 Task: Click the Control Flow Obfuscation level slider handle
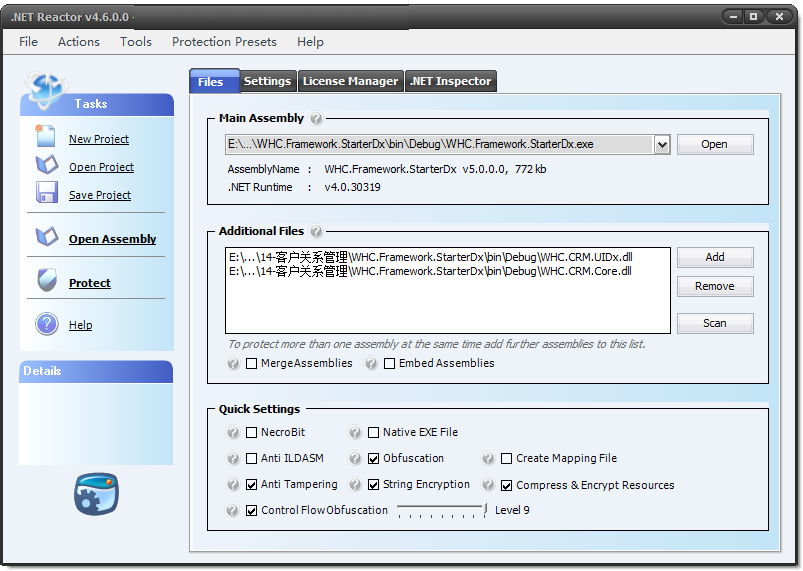485,510
